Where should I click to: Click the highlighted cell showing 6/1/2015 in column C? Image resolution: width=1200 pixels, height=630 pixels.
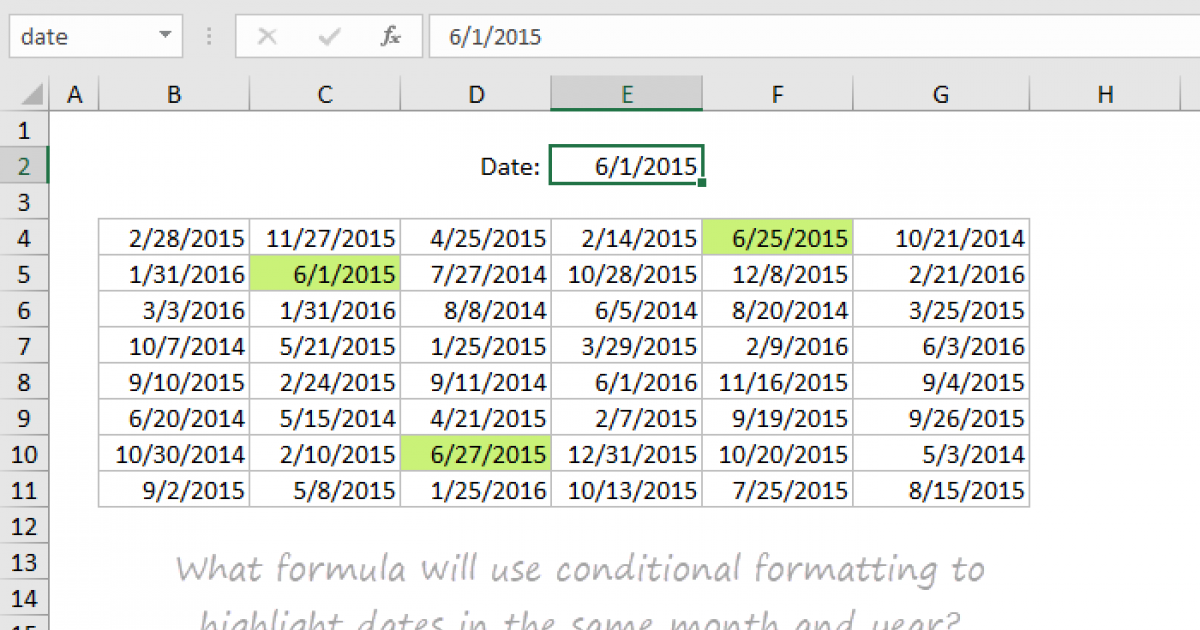coord(324,273)
